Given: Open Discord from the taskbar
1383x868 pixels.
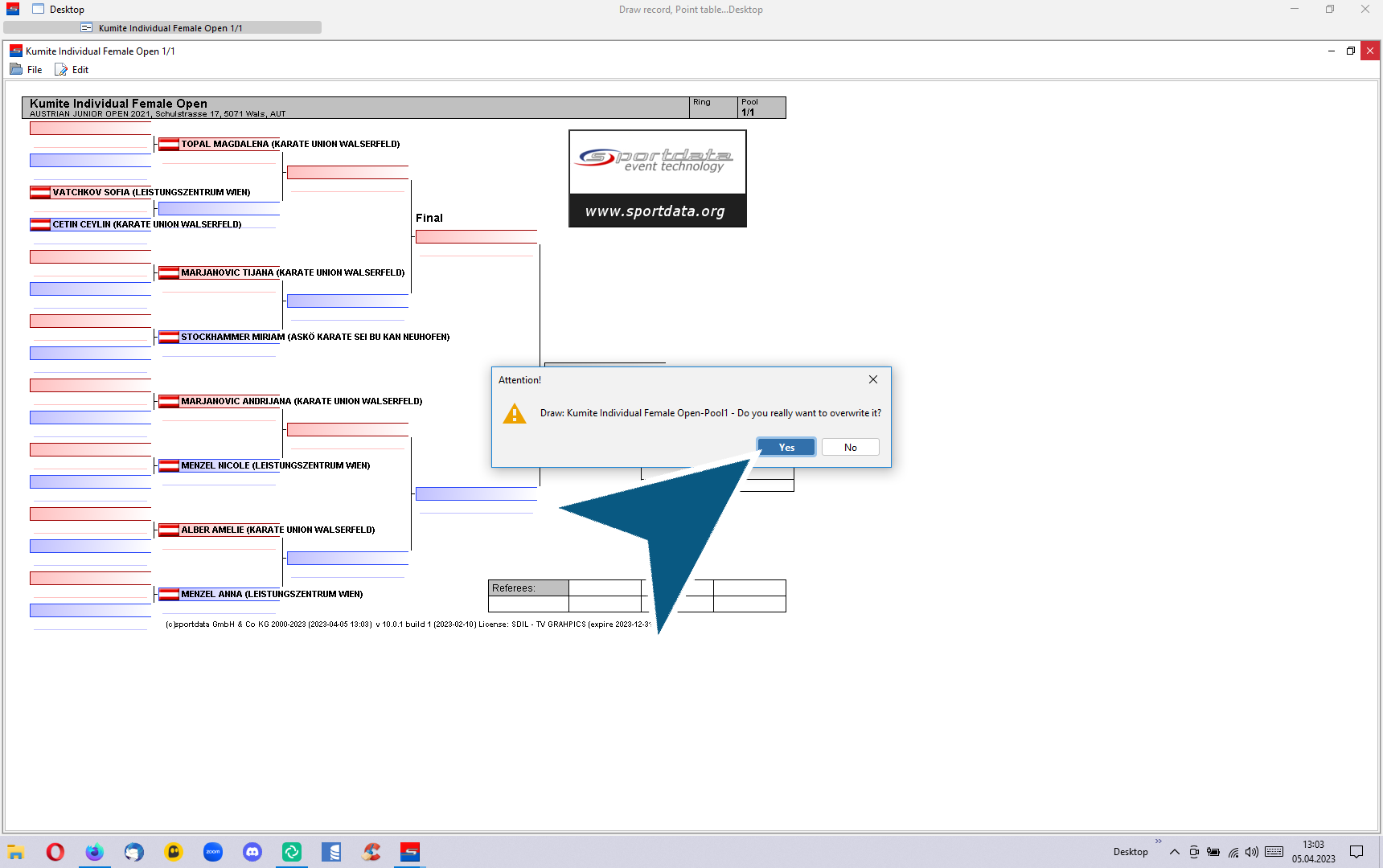Looking at the screenshot, I should pos(252,852).
